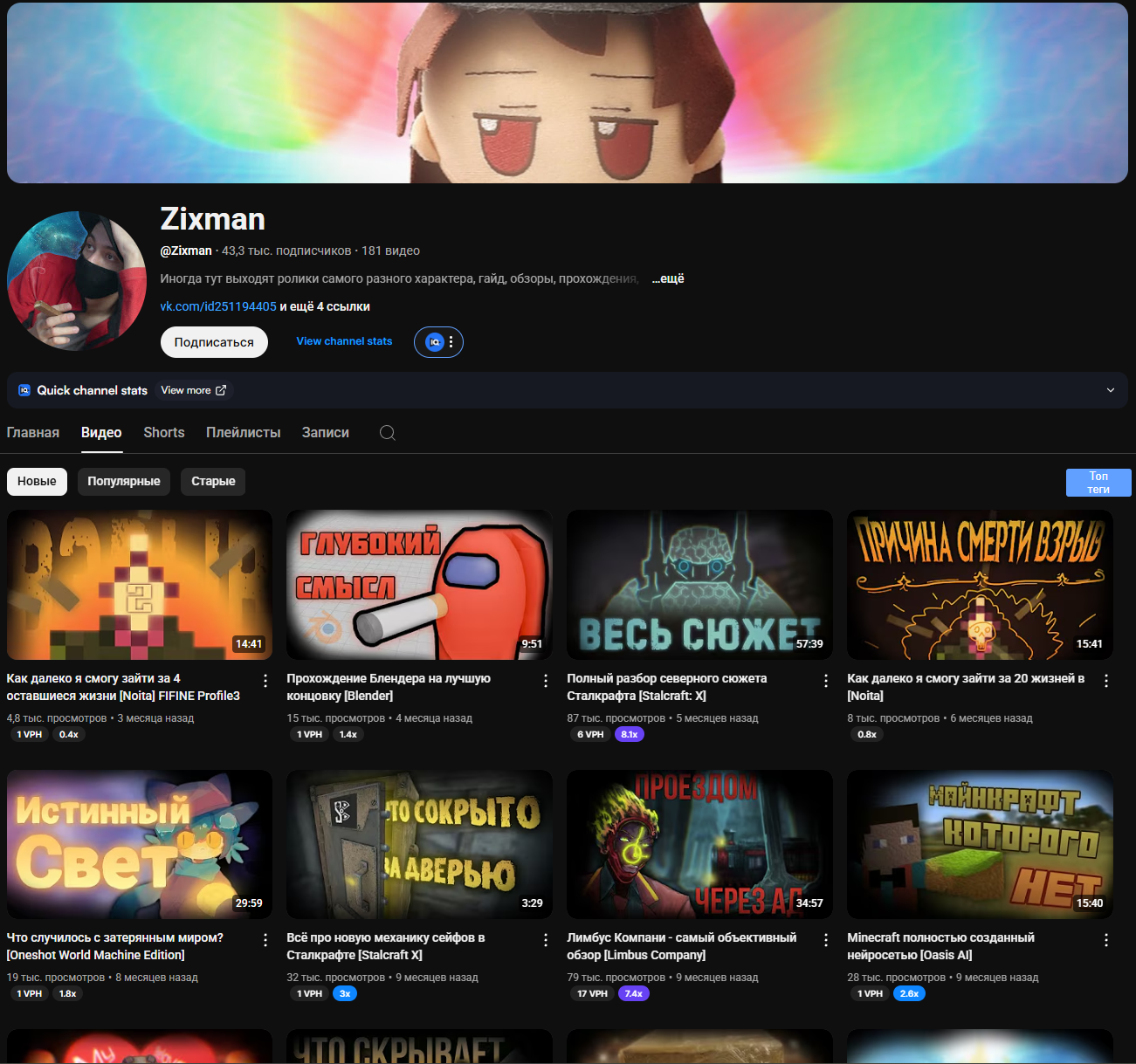1136x1064 pixels.
Task: Open options menu for Noita FIFINE Profile3 video
Action: click(265, 681)
